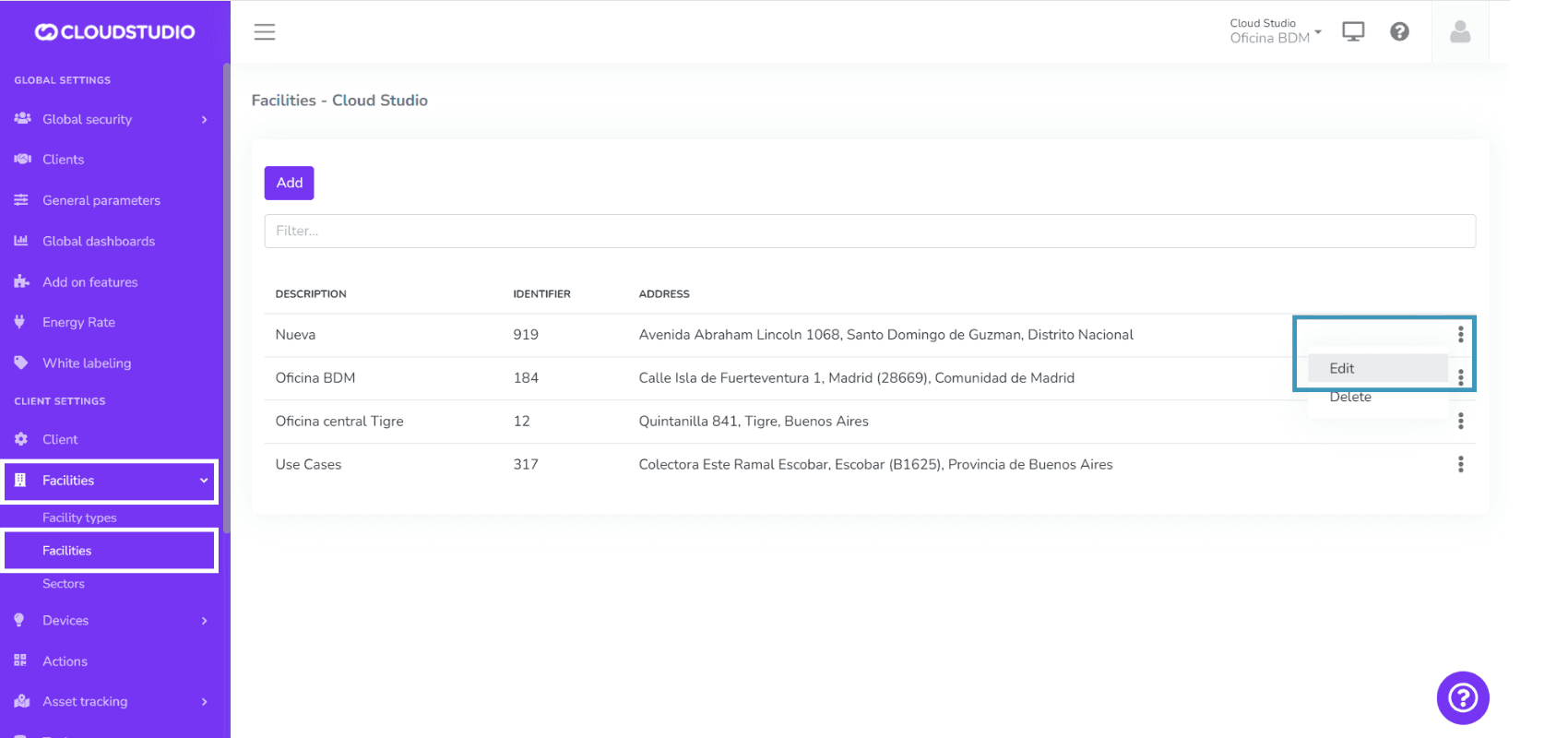Screen dimensions: 1568x738
Task: Open options menu for Oficina BDM row
Action: 1461,377
